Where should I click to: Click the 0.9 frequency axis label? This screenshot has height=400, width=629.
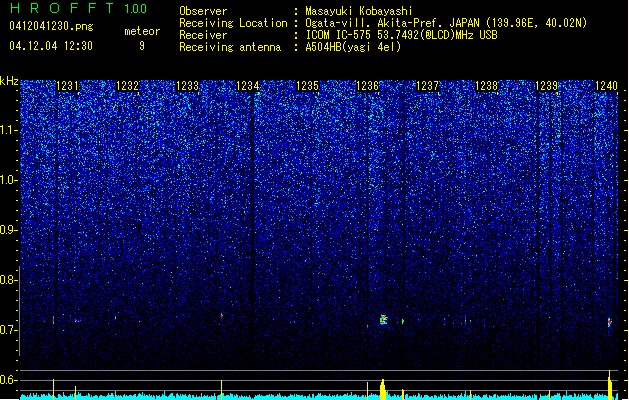pyautogui.click(x=8, y=230)
